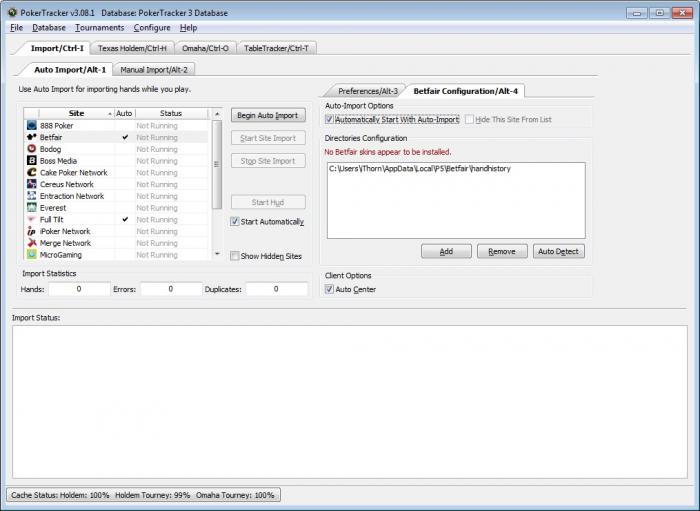
Task: Click the Auto column header
Action: (x=124, y=113)
